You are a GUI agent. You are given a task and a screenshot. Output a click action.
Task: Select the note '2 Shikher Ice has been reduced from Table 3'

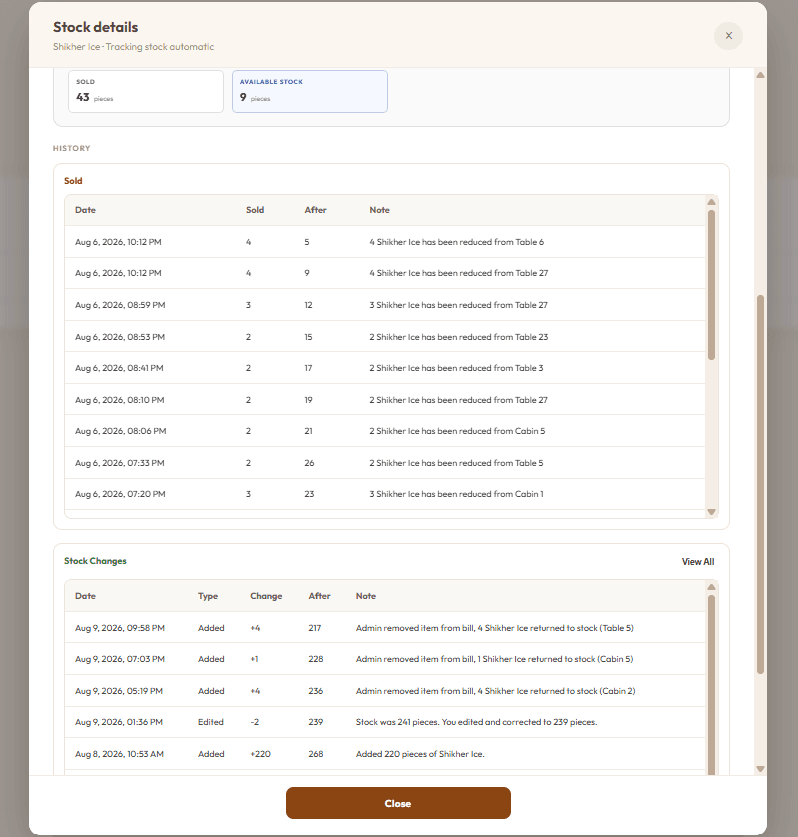[x=456, y=368]
